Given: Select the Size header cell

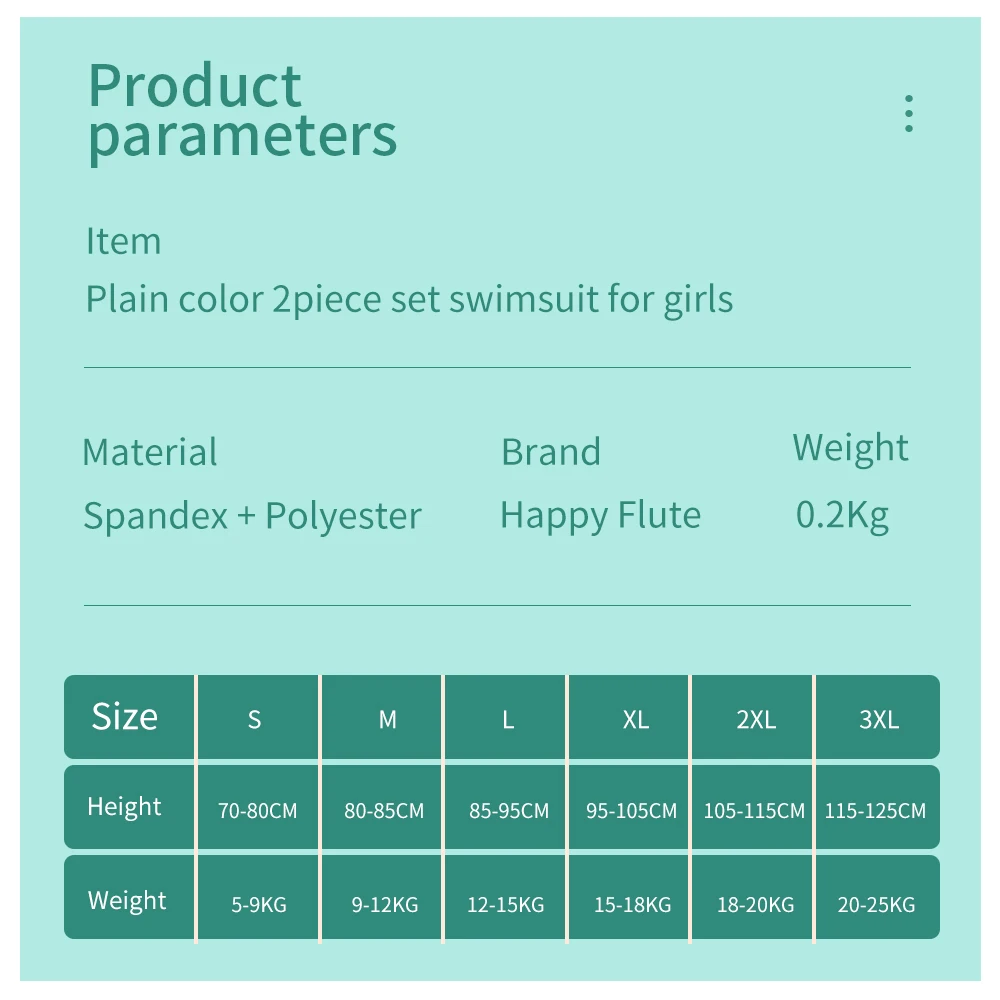Looking at the screenshot, I should (x=125, y=717).
